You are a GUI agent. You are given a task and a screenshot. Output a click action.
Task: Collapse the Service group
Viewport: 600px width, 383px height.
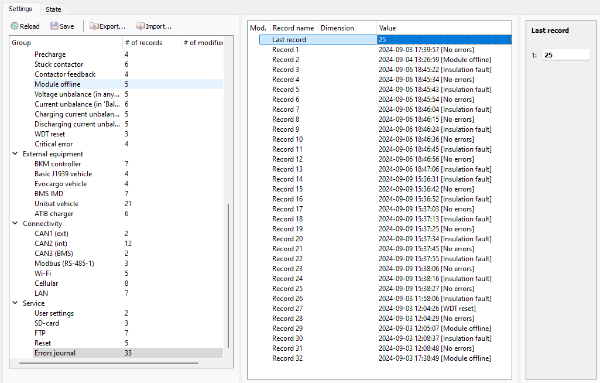tap(15, 303)
